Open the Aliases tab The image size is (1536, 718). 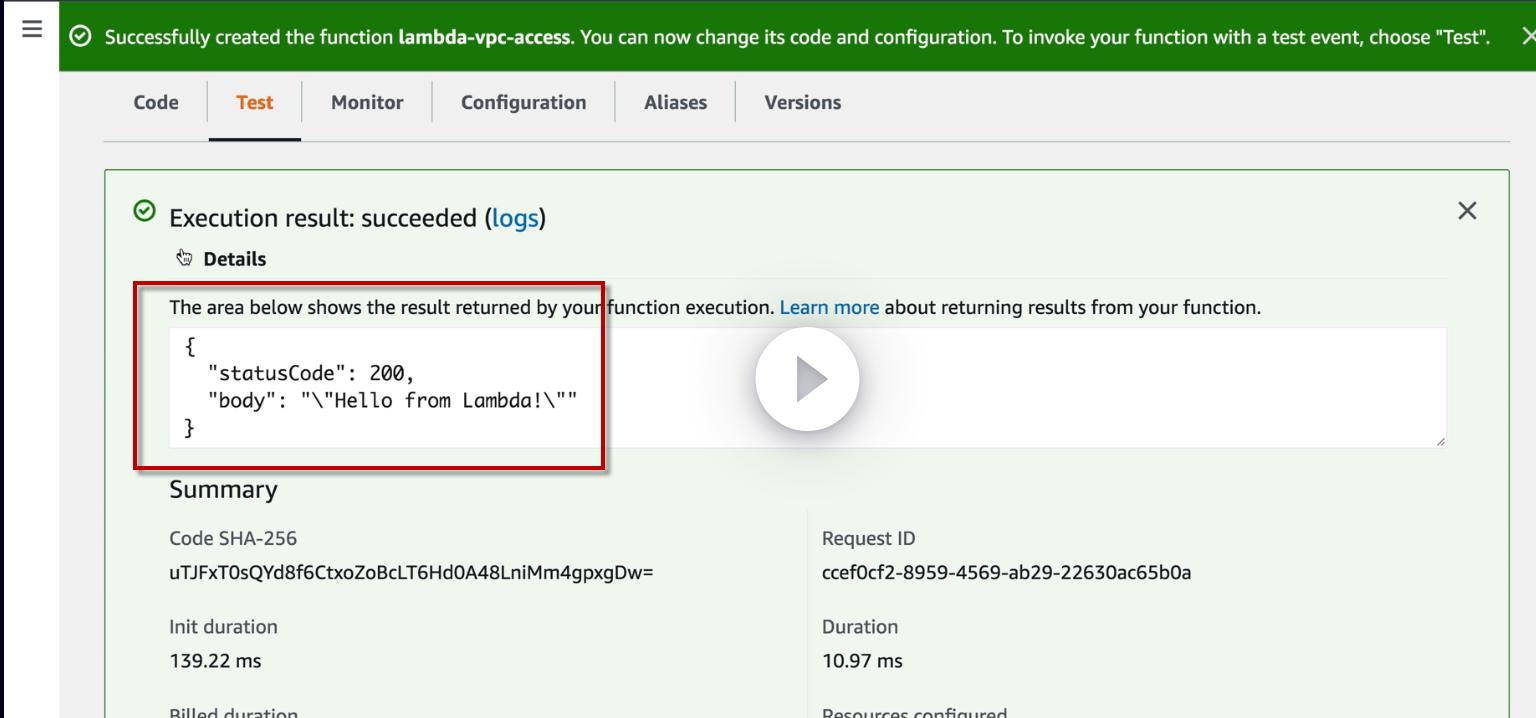click(x=676, y=102)
